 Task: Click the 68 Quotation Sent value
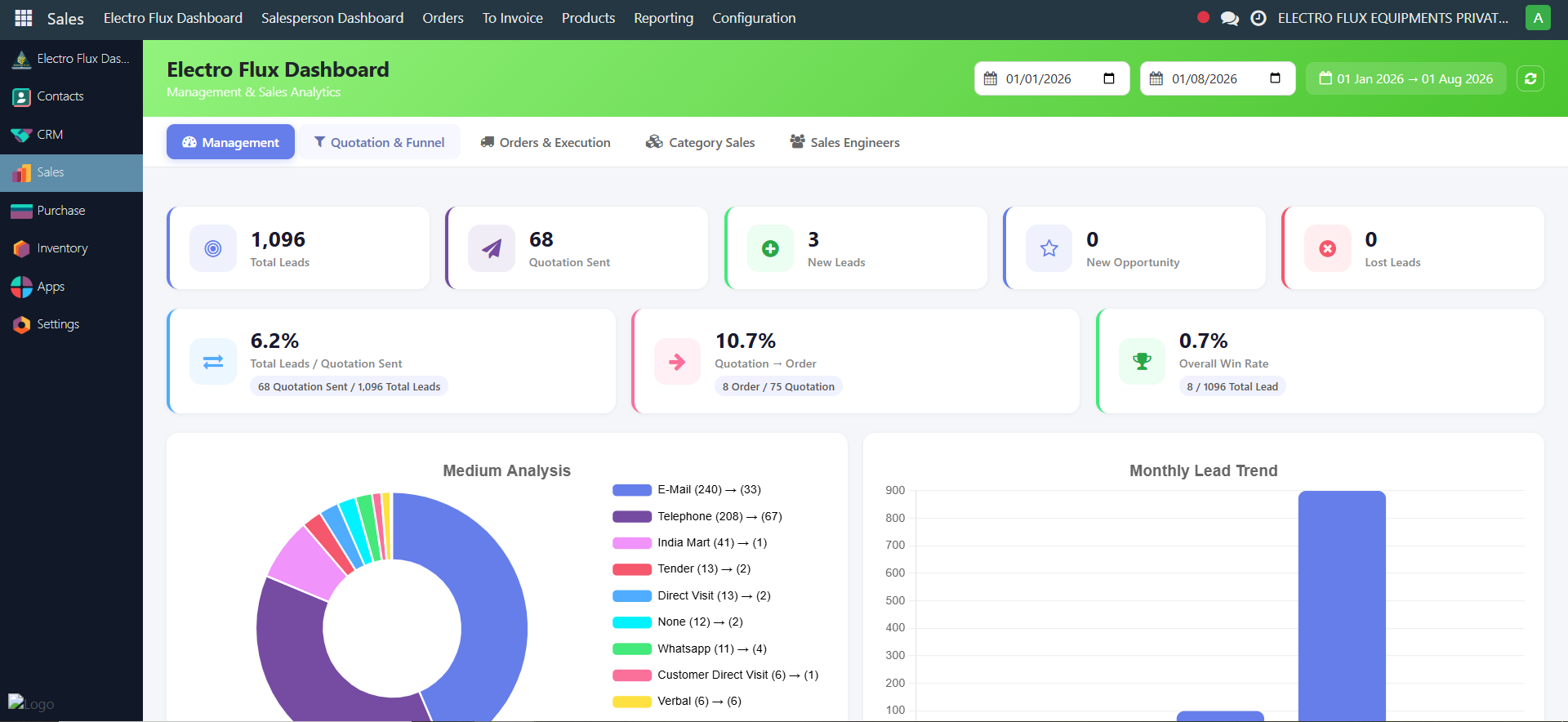point(541,239)
